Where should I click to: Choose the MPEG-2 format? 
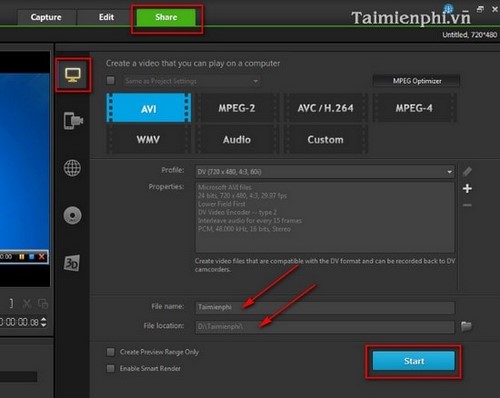pyautogui.click(x=237, y=108)
